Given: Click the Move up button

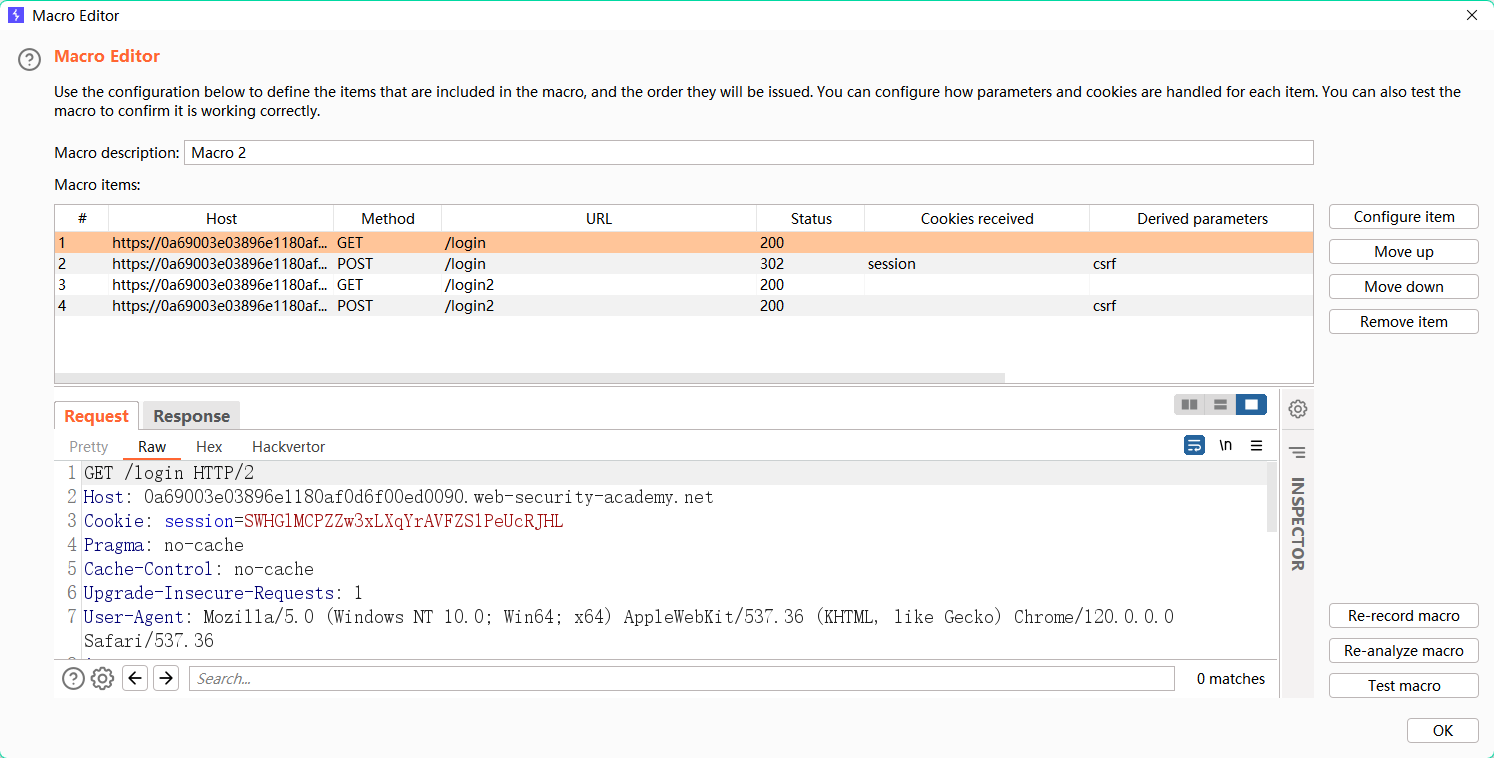Looking at the screenshot, I should coord(1403,252).
